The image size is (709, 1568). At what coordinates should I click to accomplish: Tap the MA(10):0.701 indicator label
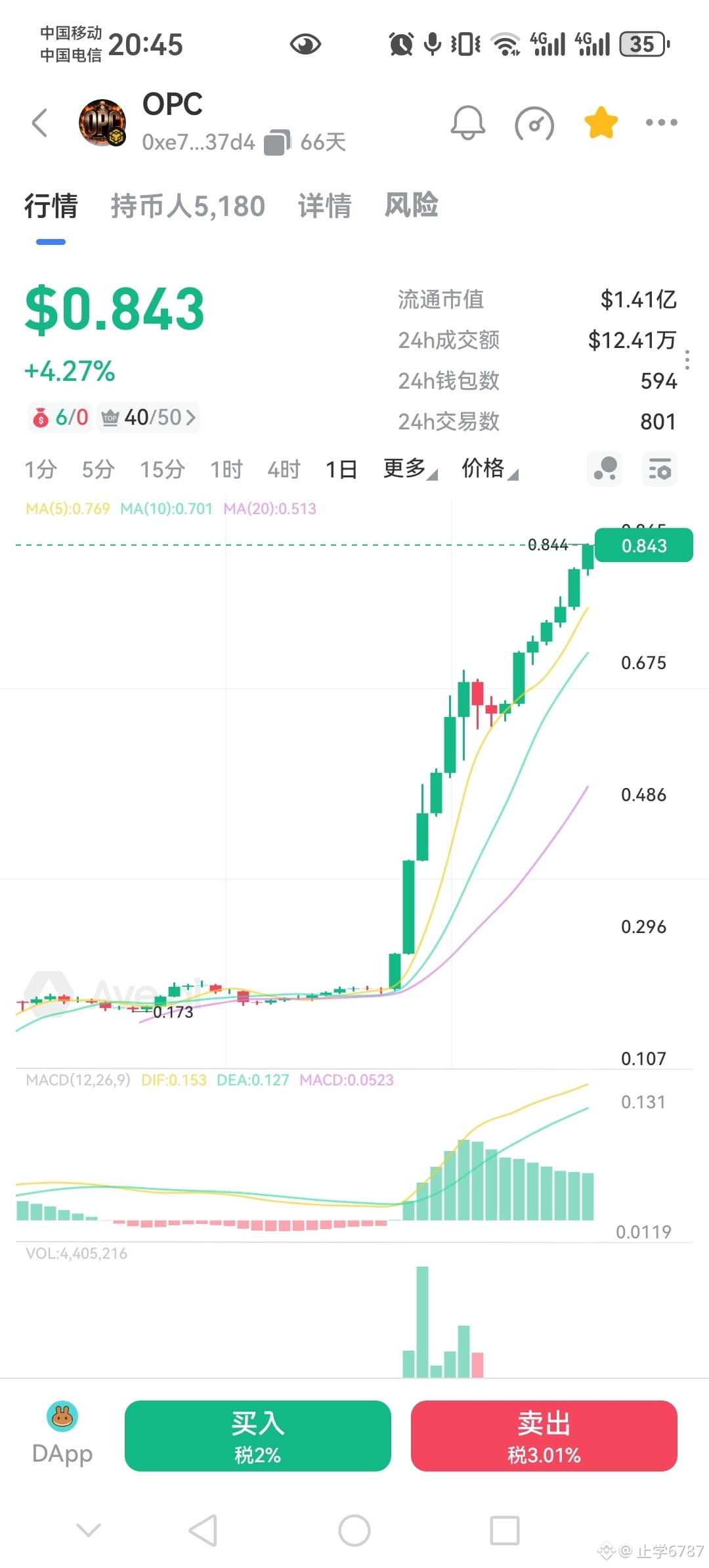coord(167,509)
